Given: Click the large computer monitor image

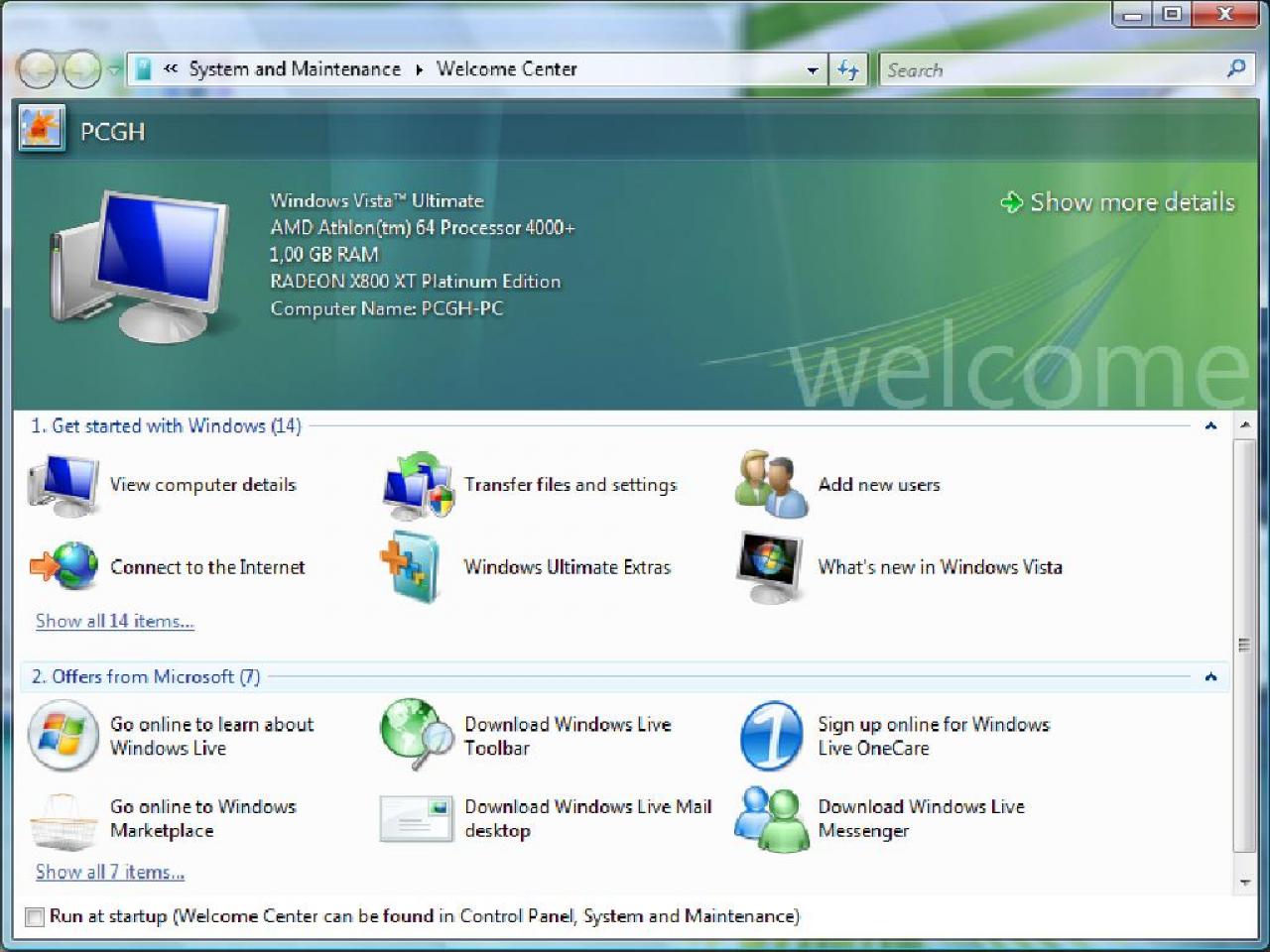Looking at the screenshot, I should (x=139, y=268).
